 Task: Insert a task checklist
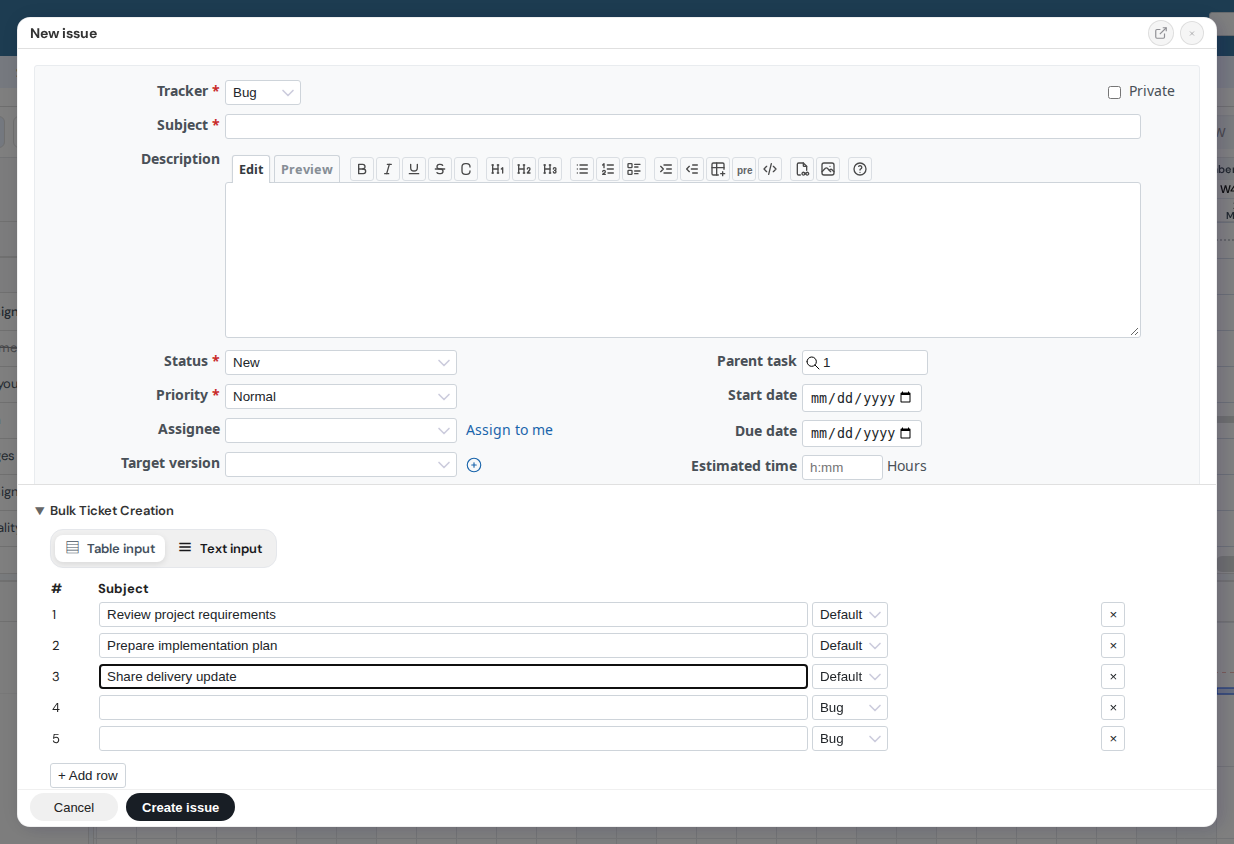(634, 169)
